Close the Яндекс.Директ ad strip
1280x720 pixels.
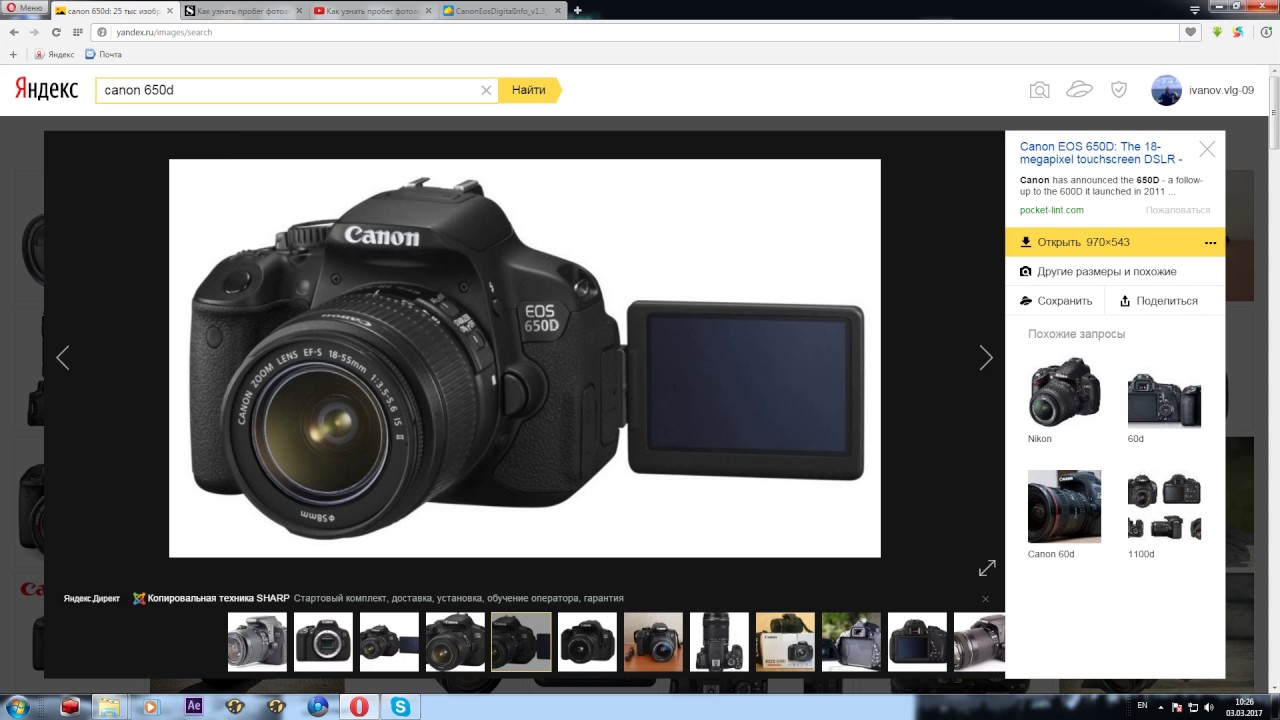coord(985,599)
